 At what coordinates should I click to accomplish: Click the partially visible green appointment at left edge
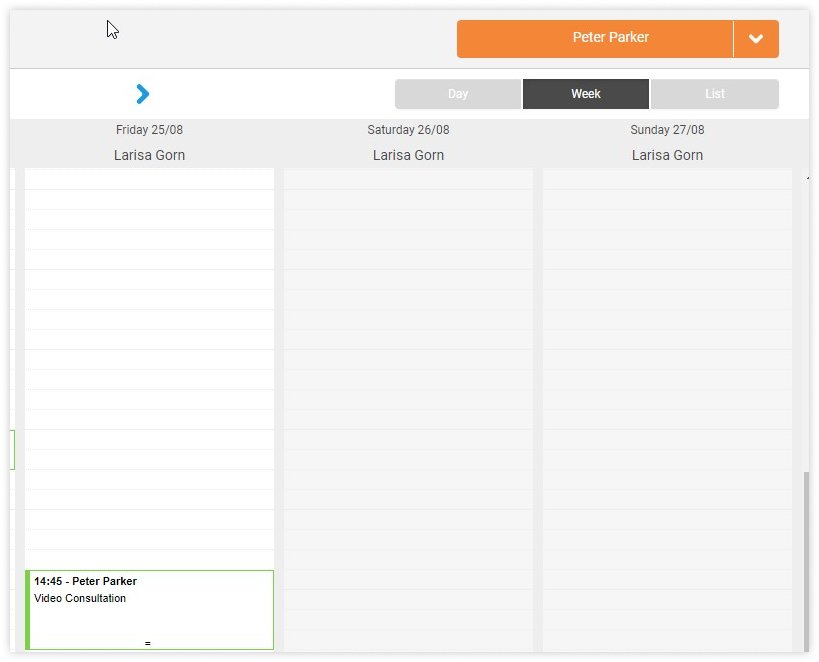tap(13, 450)
